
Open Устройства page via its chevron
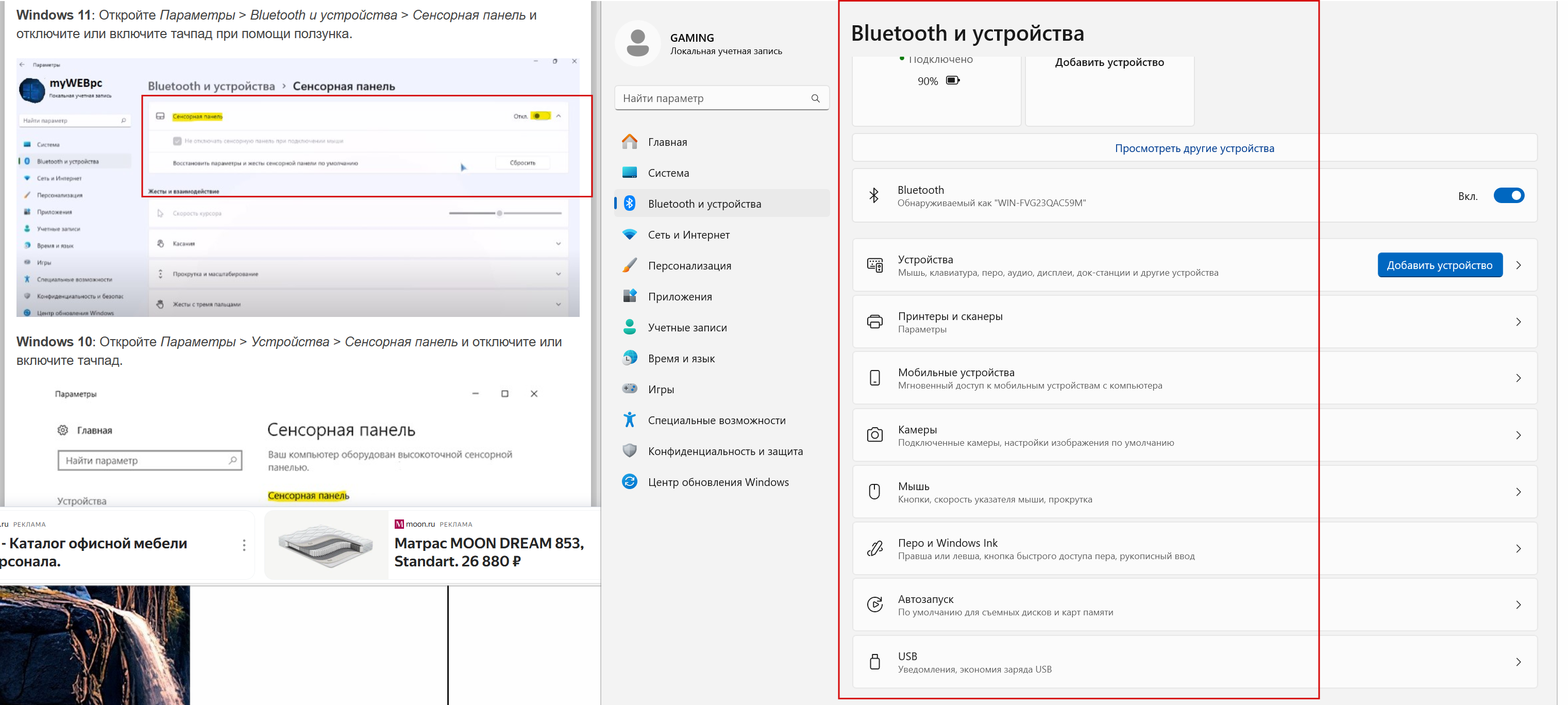[x=1518, y=265]
